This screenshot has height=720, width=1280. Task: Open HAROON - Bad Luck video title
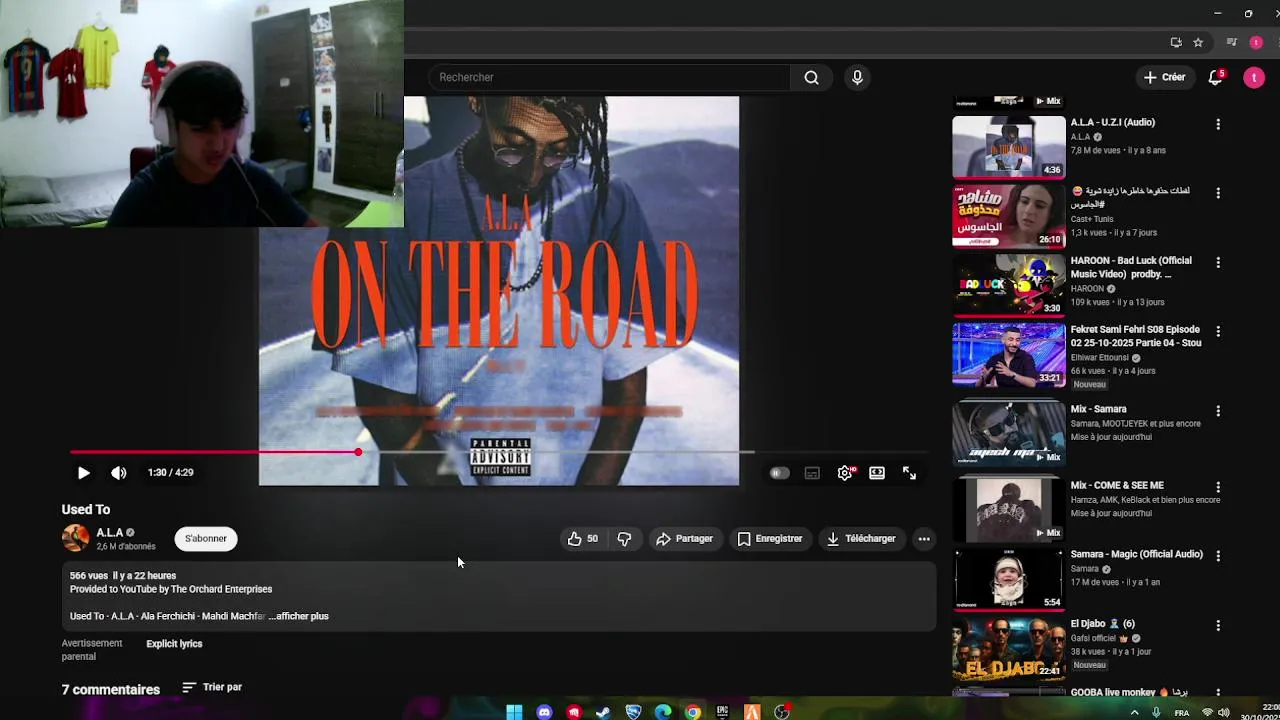[1131, 267]
